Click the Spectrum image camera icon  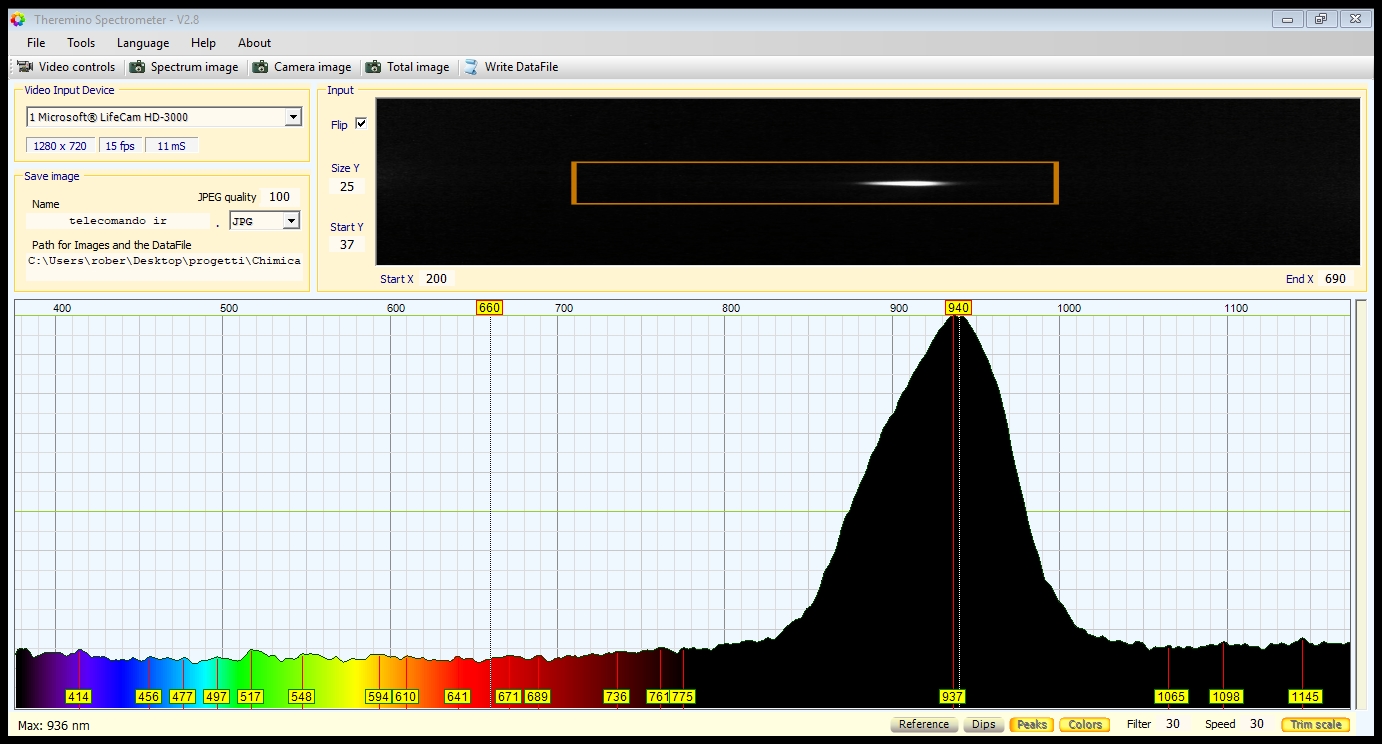(138, 67)
